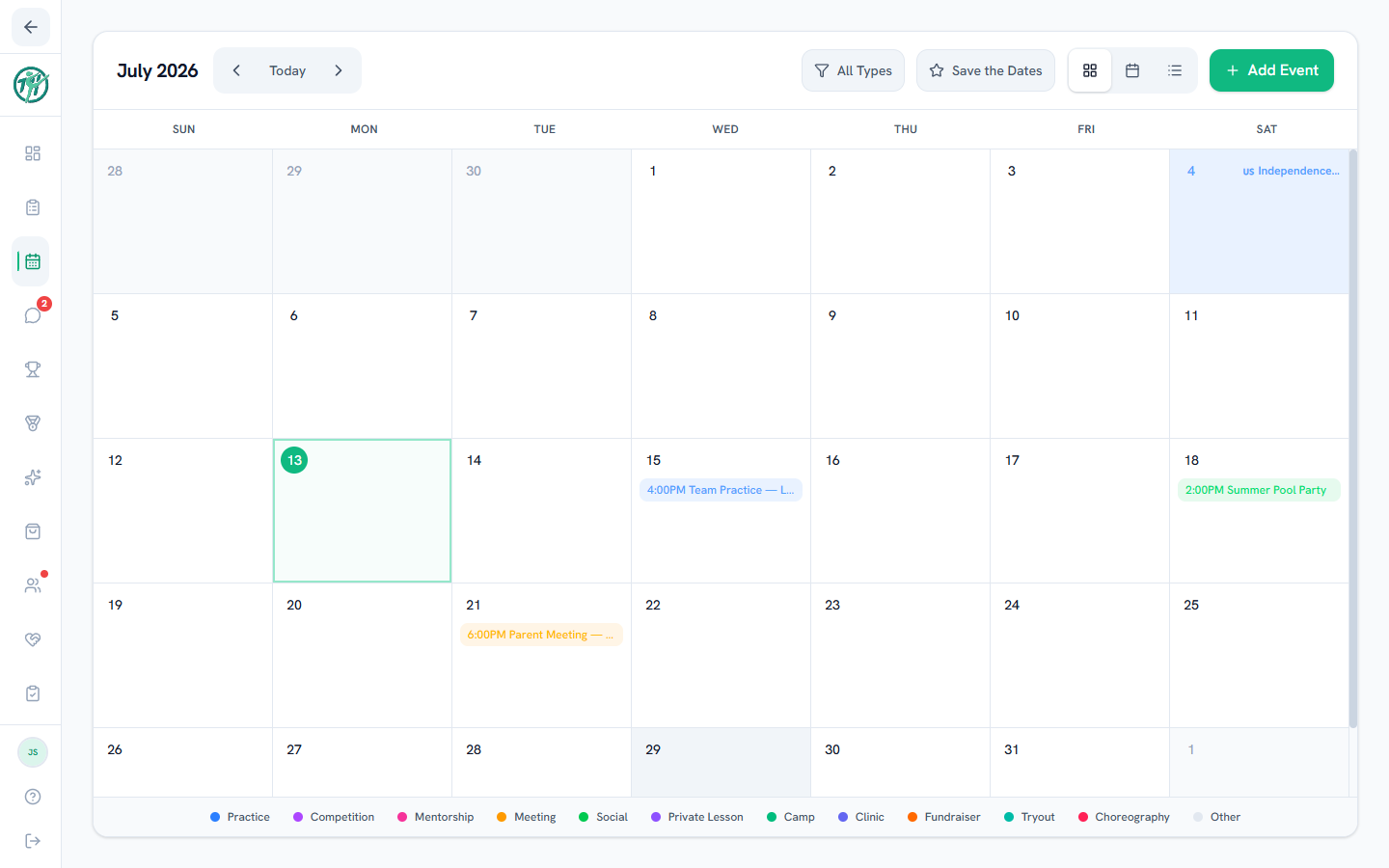
Task: Click the Camp legend label
Action: (x=799, y=817)
